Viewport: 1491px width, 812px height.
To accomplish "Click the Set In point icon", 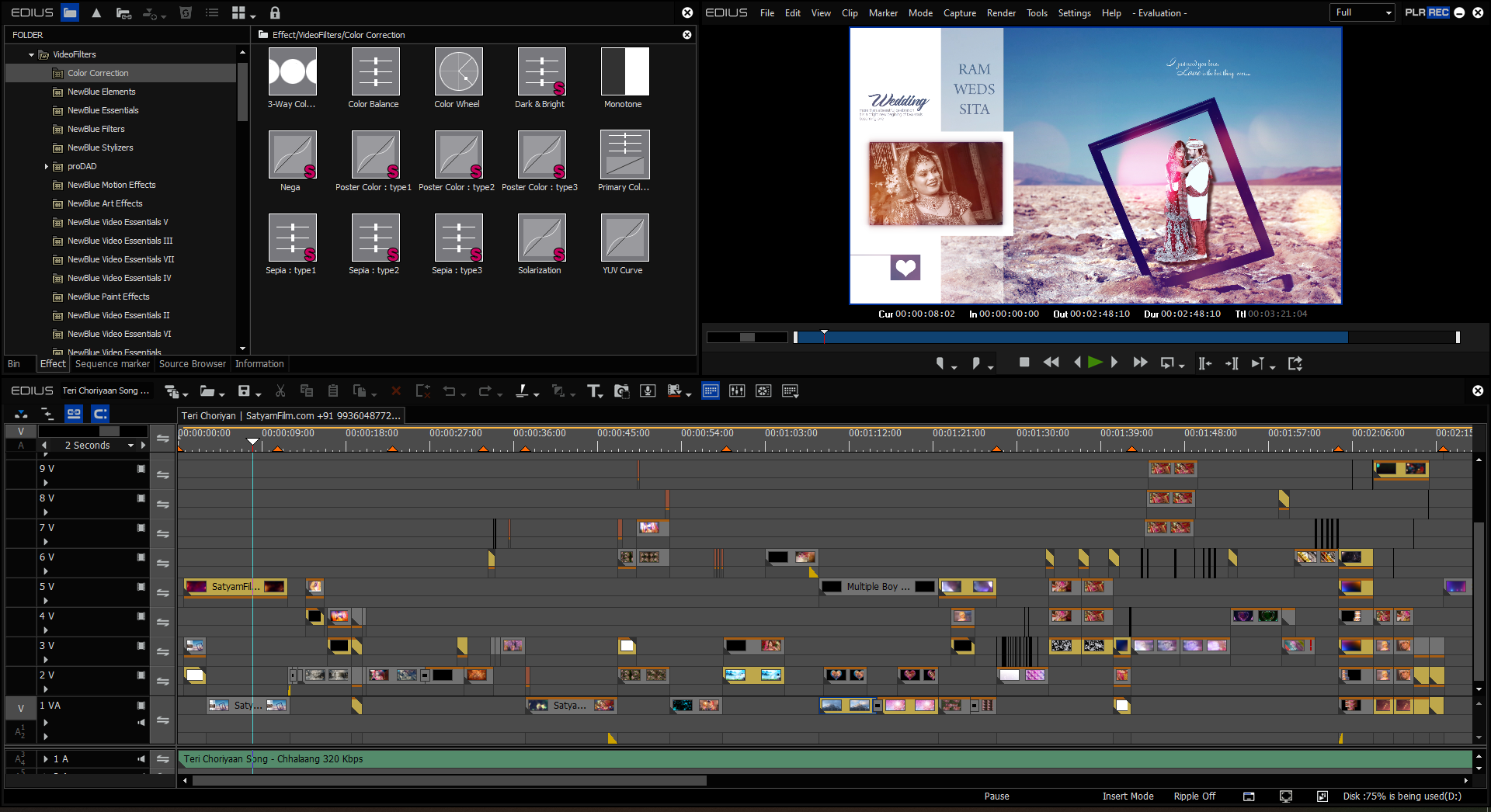I will [940, 363].
